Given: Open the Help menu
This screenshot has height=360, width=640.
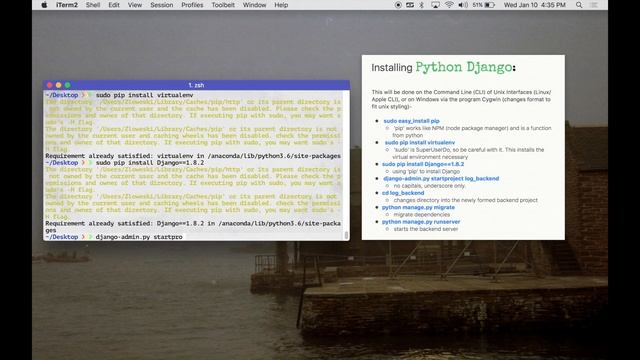Looking at the screenshot, I should (281, 5).
